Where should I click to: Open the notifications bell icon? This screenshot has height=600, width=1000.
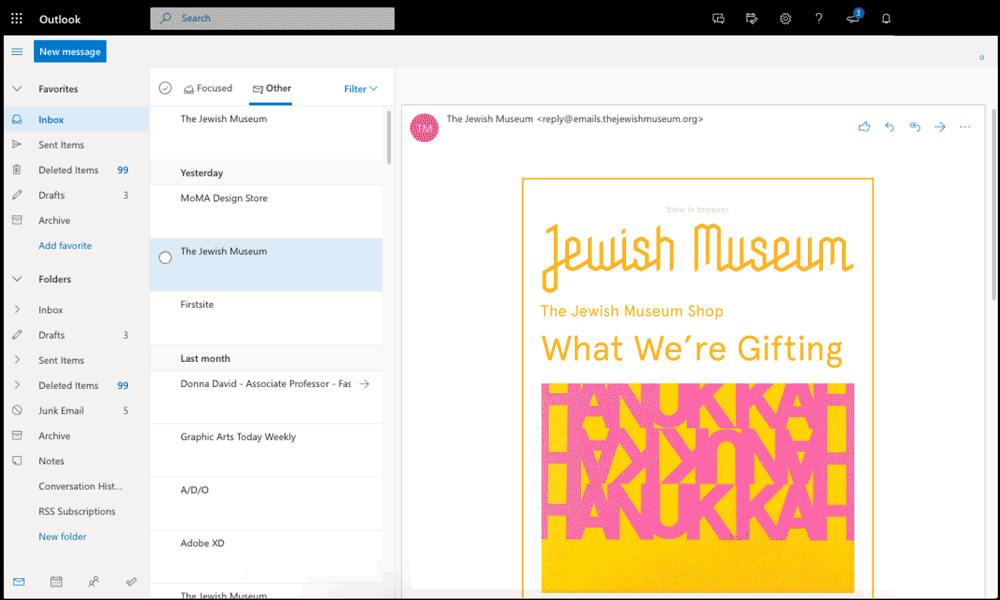pos(885,19)
